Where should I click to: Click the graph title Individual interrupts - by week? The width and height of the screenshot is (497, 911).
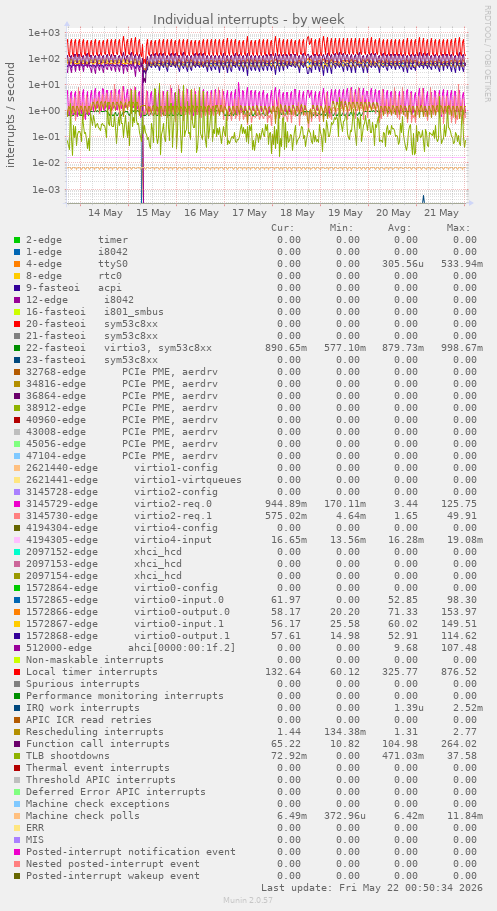click(249, 20)
